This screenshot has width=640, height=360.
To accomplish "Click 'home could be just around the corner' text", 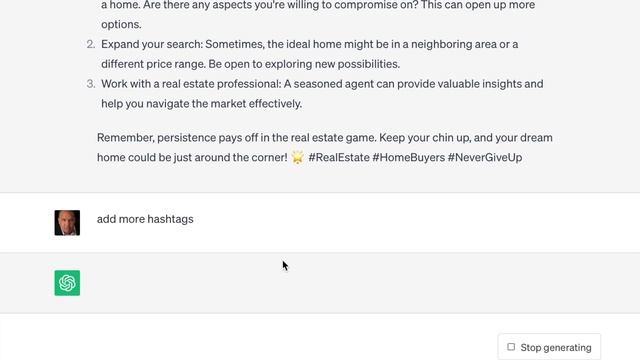I will coord(192,158).
